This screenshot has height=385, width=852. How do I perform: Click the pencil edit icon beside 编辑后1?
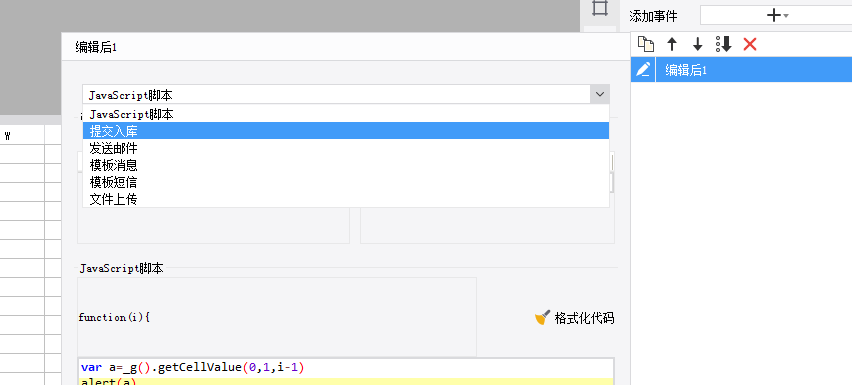pos(643,70)
